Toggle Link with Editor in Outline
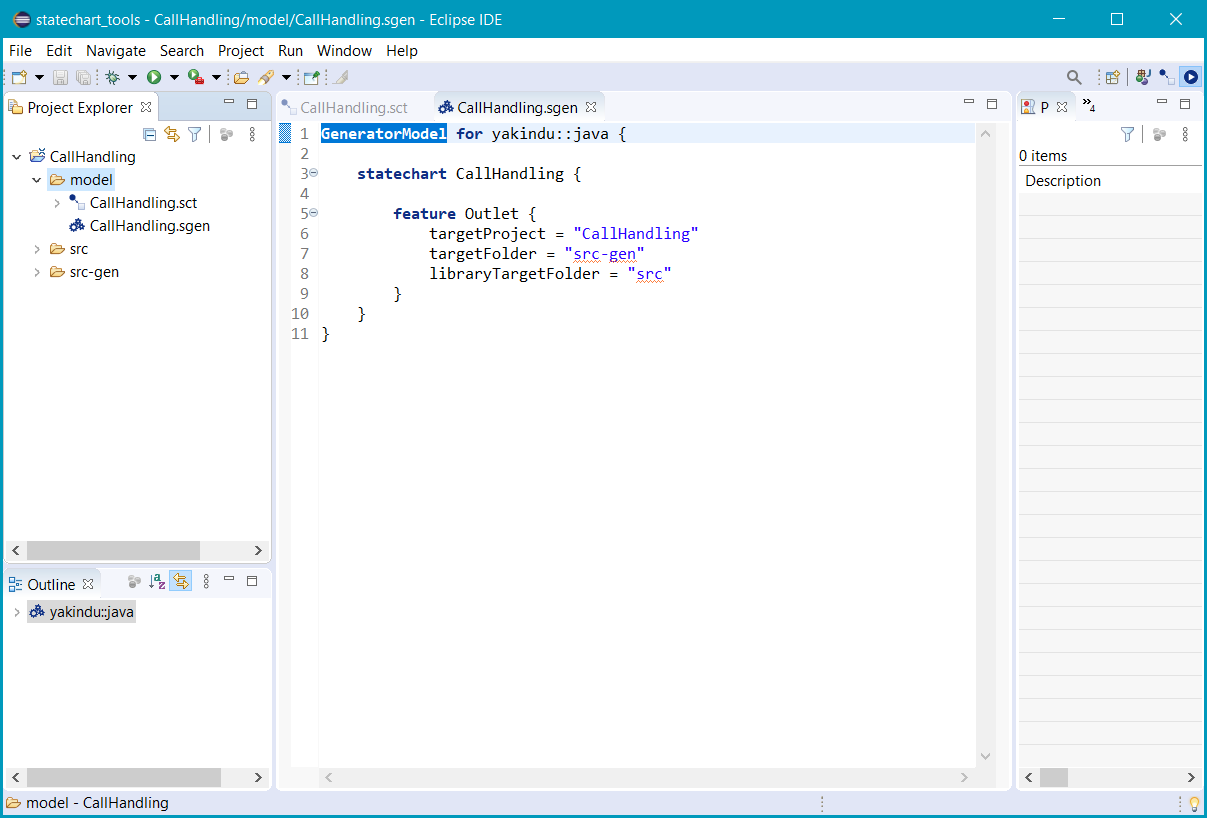Image resolution: width=1207 pixels, height=818 pixels. (181, 581)
